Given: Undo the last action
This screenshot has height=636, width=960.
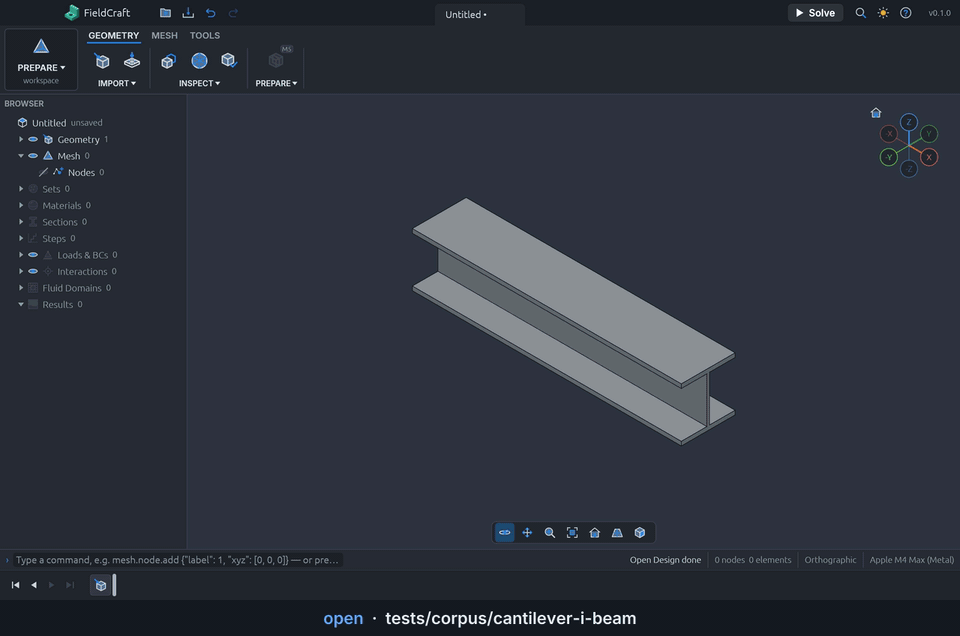Looking at the screenshot, I should pyautogui.click(x=211, y=13).
